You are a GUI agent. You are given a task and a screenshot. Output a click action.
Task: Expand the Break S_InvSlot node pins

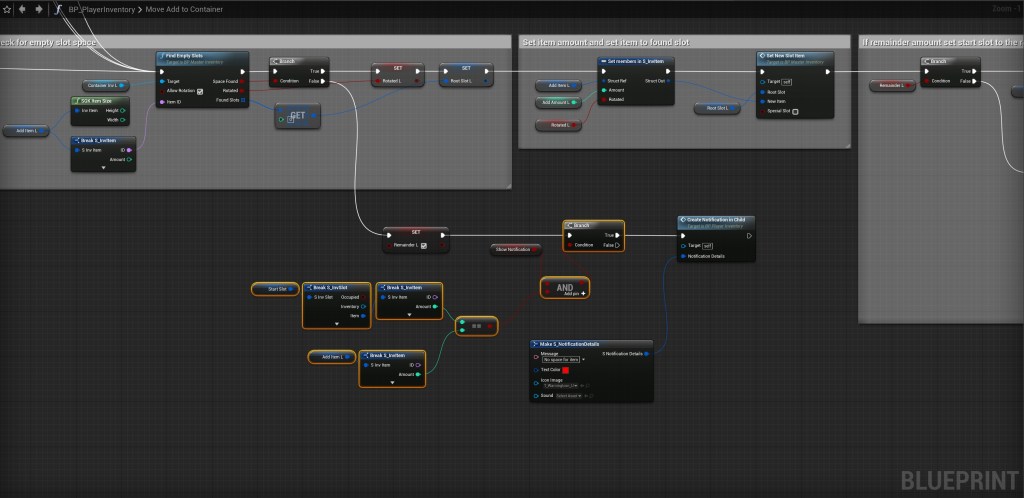pos(337,325)
